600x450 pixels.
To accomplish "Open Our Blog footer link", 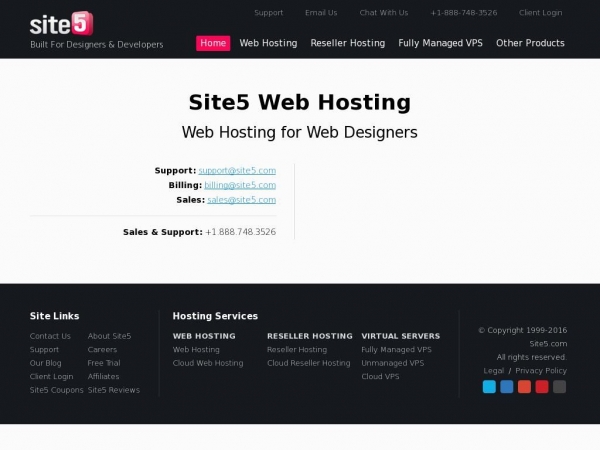I will (46, 363).
